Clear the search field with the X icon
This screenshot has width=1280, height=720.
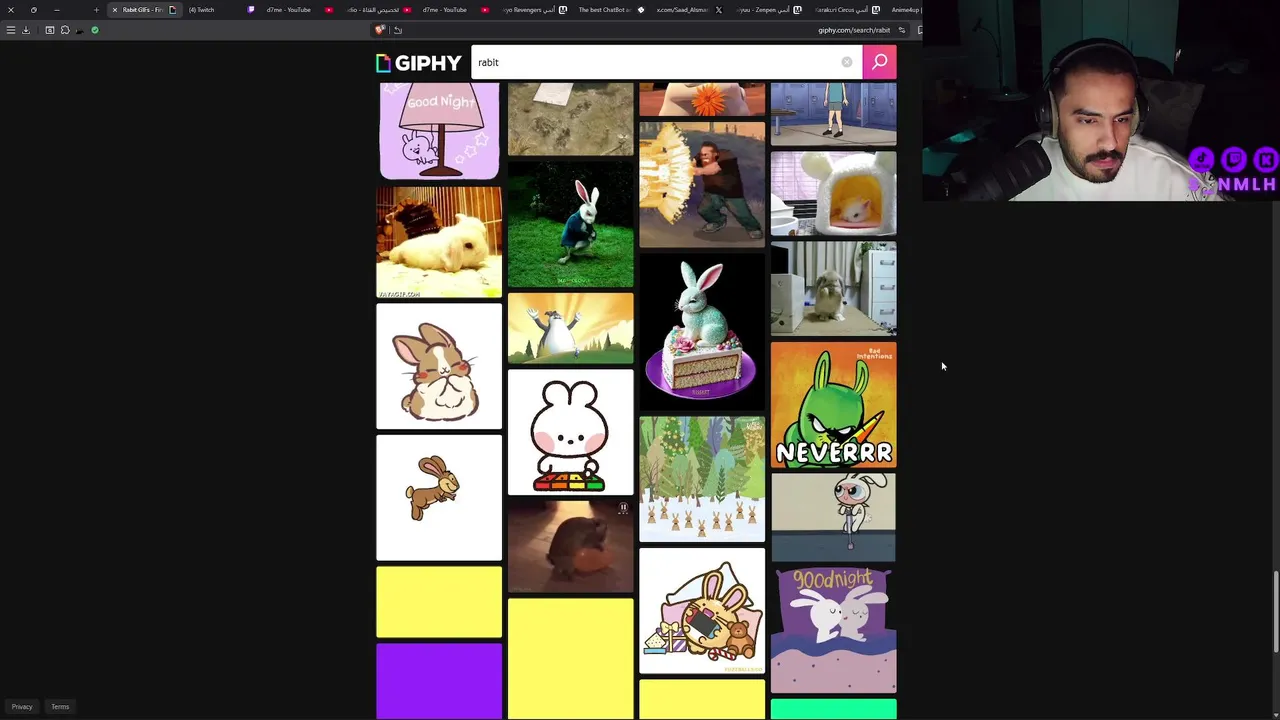click(847, 62)
